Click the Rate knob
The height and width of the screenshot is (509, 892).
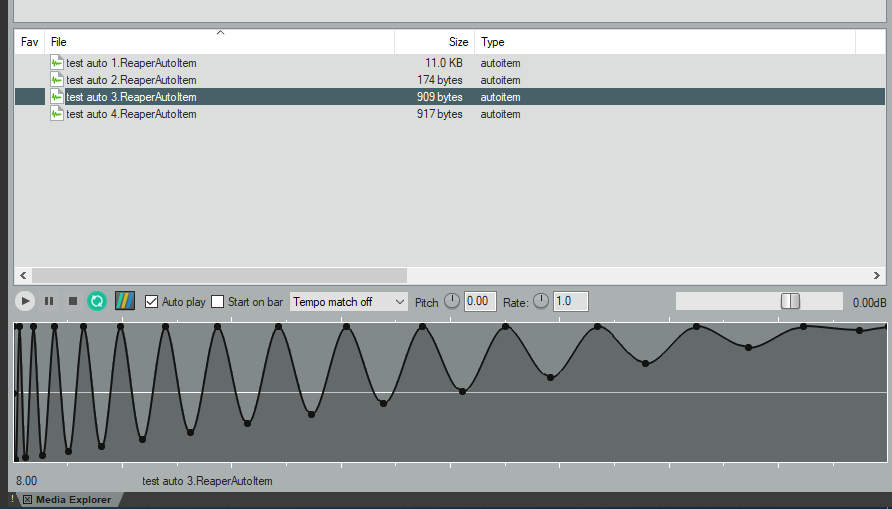pos(541,301)
